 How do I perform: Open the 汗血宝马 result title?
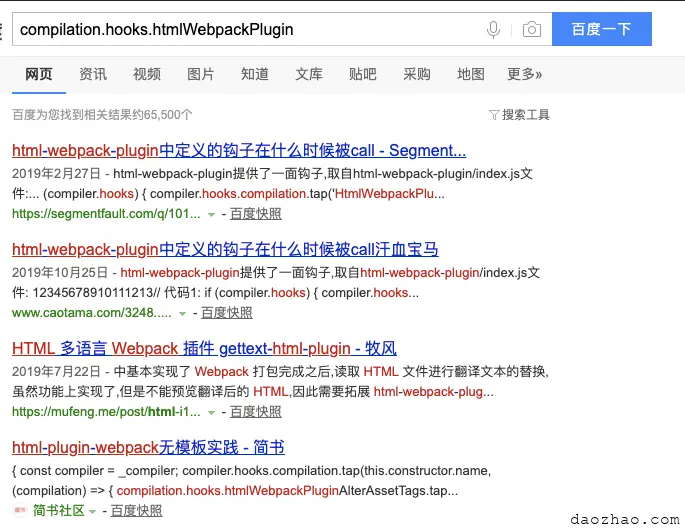(225, 249)
